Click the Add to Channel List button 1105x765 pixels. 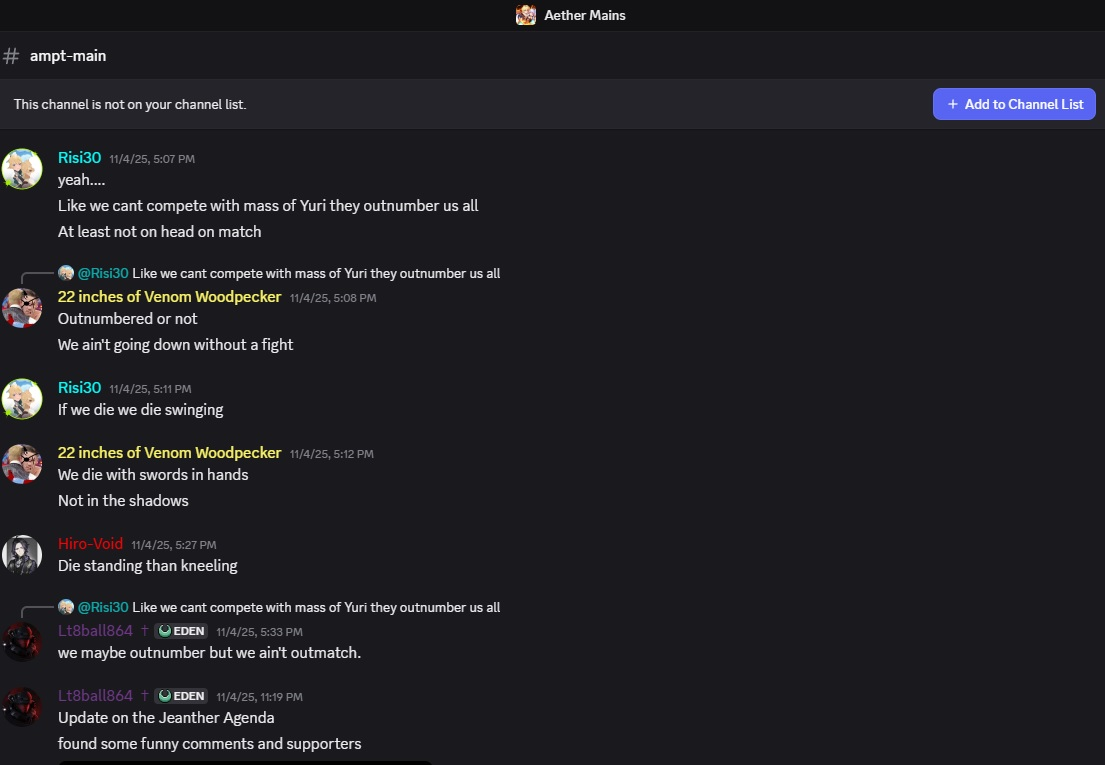coord(1014,104)
